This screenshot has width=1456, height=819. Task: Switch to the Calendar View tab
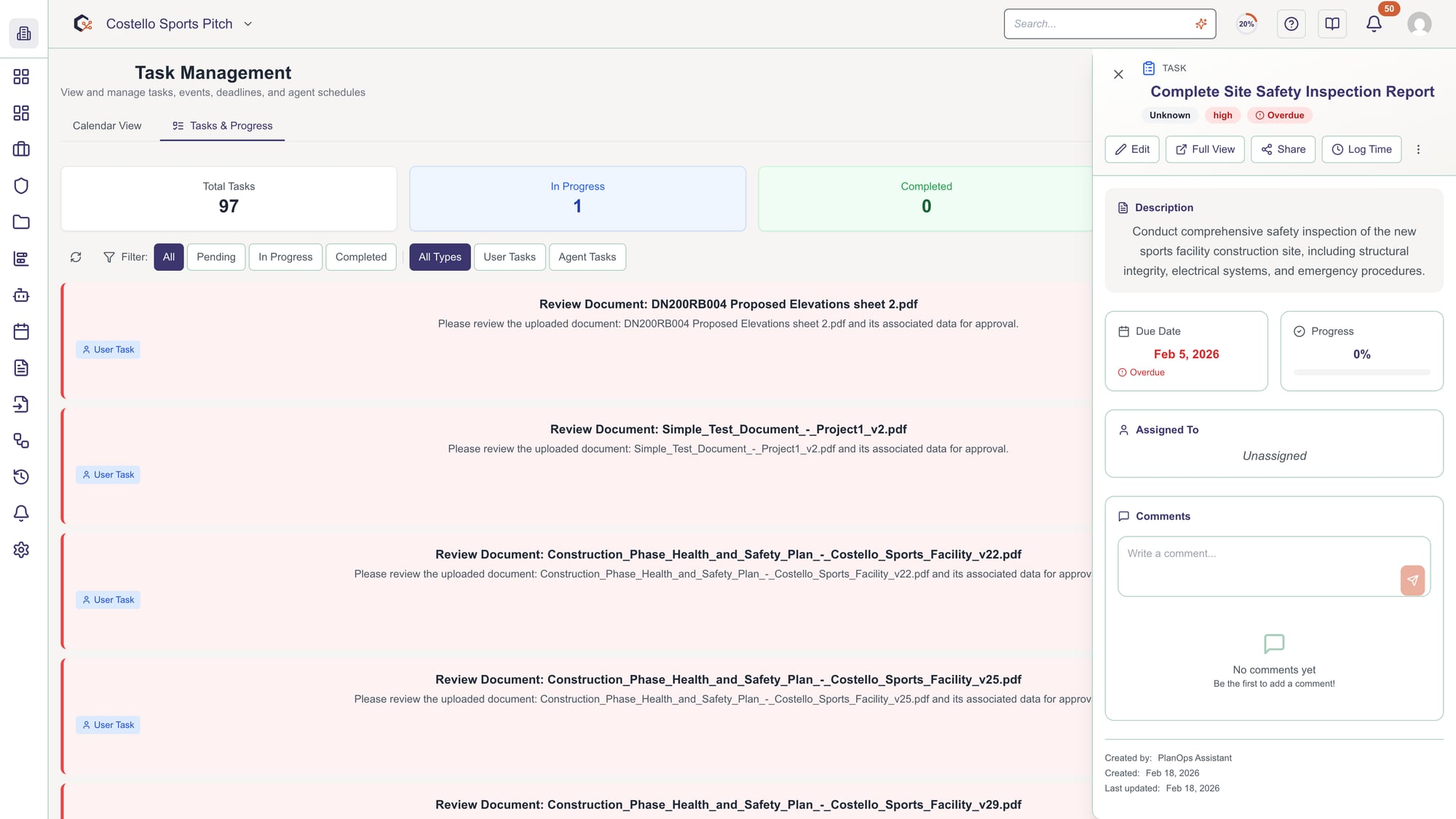107,126
